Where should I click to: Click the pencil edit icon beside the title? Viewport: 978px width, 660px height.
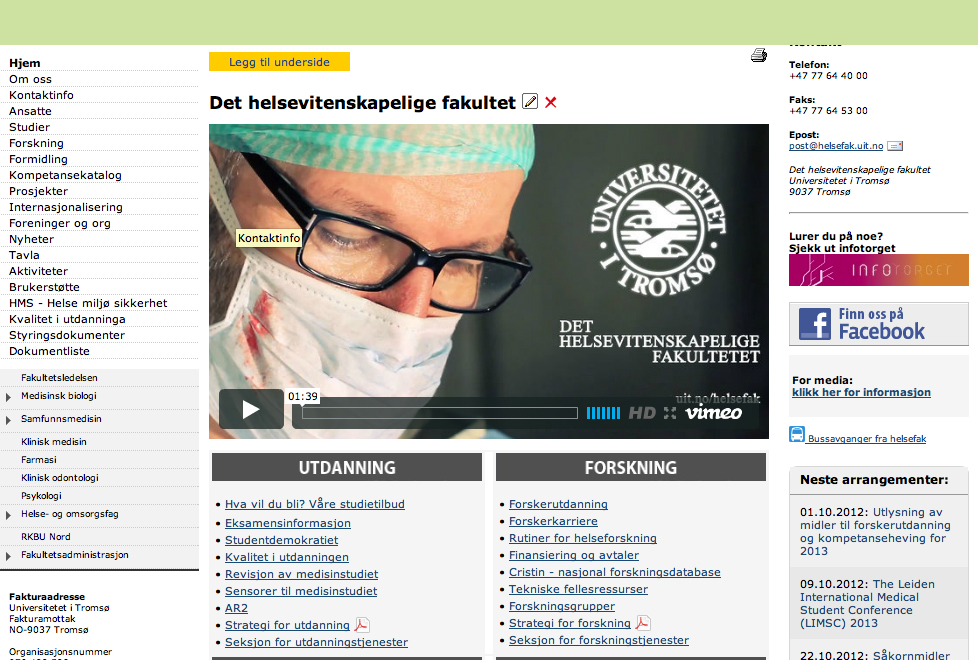point(530,101)
